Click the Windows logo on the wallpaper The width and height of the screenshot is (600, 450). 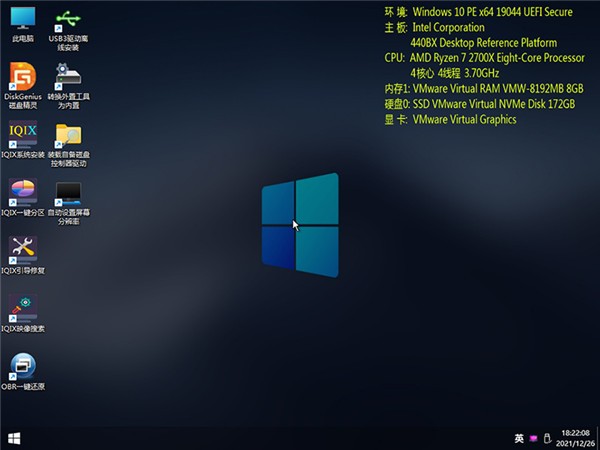[x=300, y=225]
